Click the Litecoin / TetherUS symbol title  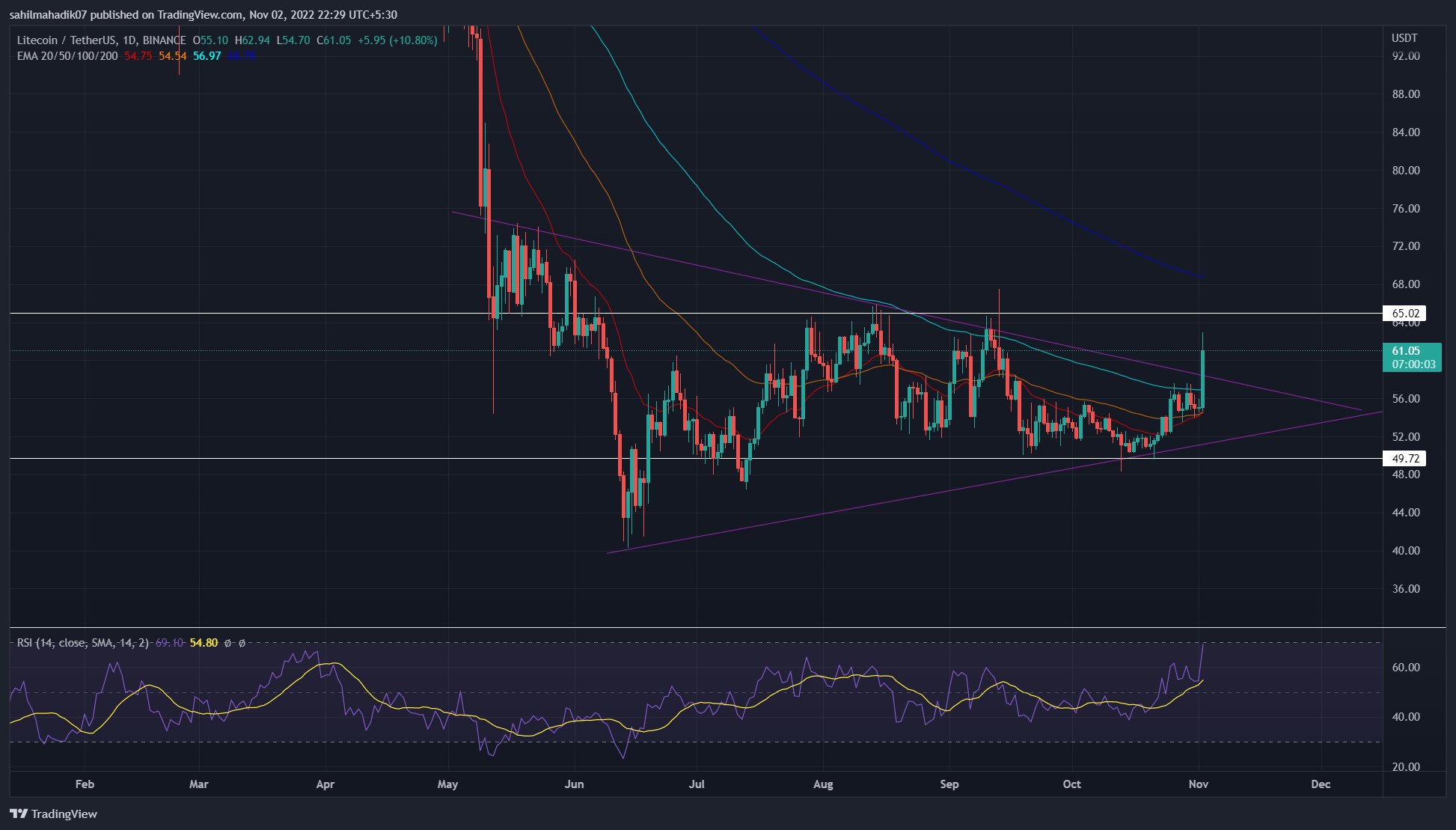tap(67, 40)
